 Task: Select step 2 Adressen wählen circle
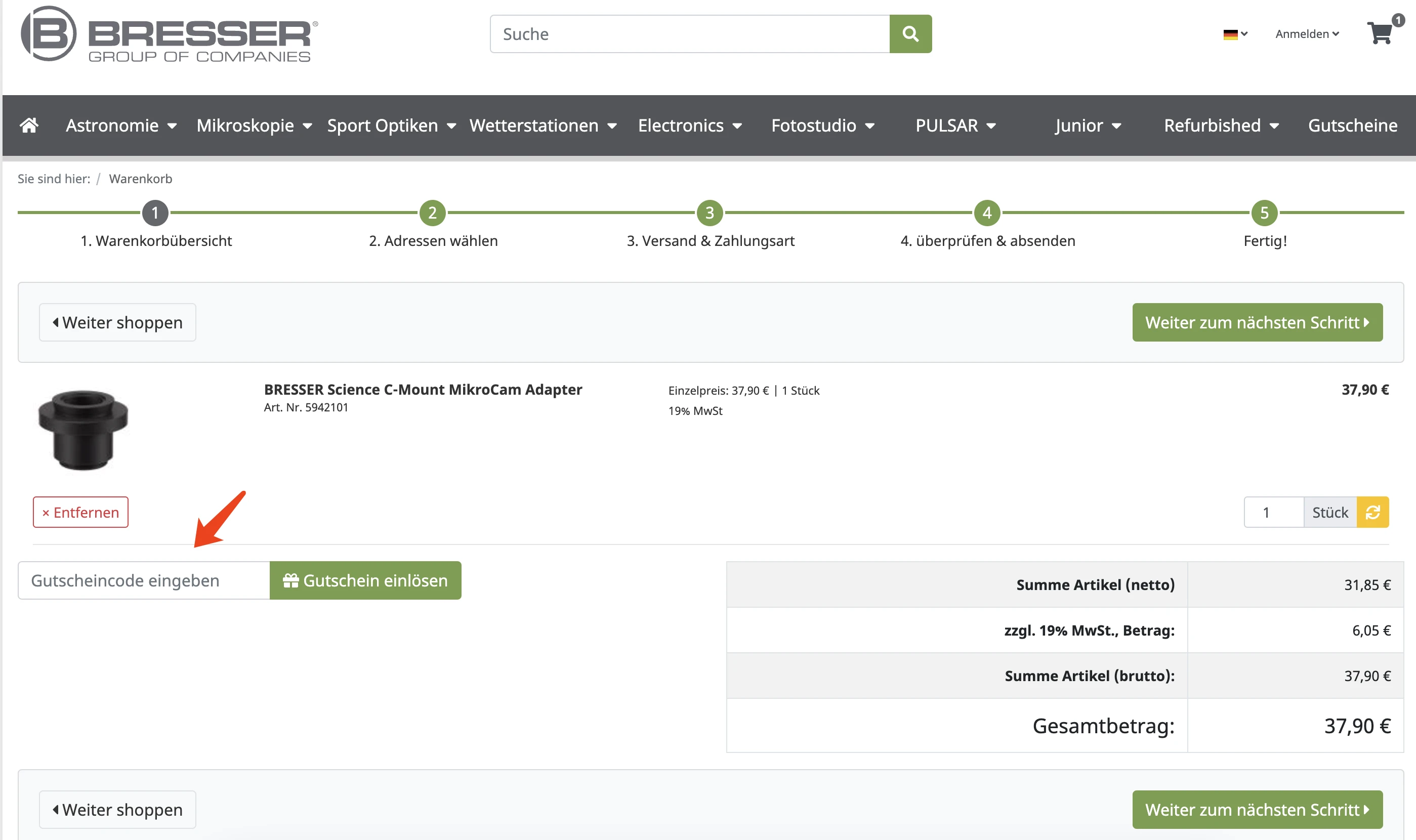tap(432, 213)
